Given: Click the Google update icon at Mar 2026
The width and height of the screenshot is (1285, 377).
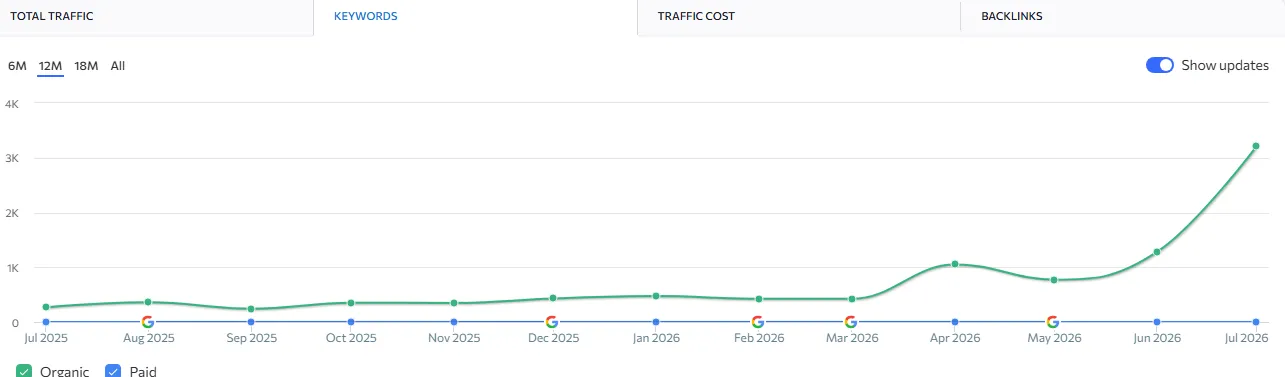Looking at the screenshot, I should point(850,322).
